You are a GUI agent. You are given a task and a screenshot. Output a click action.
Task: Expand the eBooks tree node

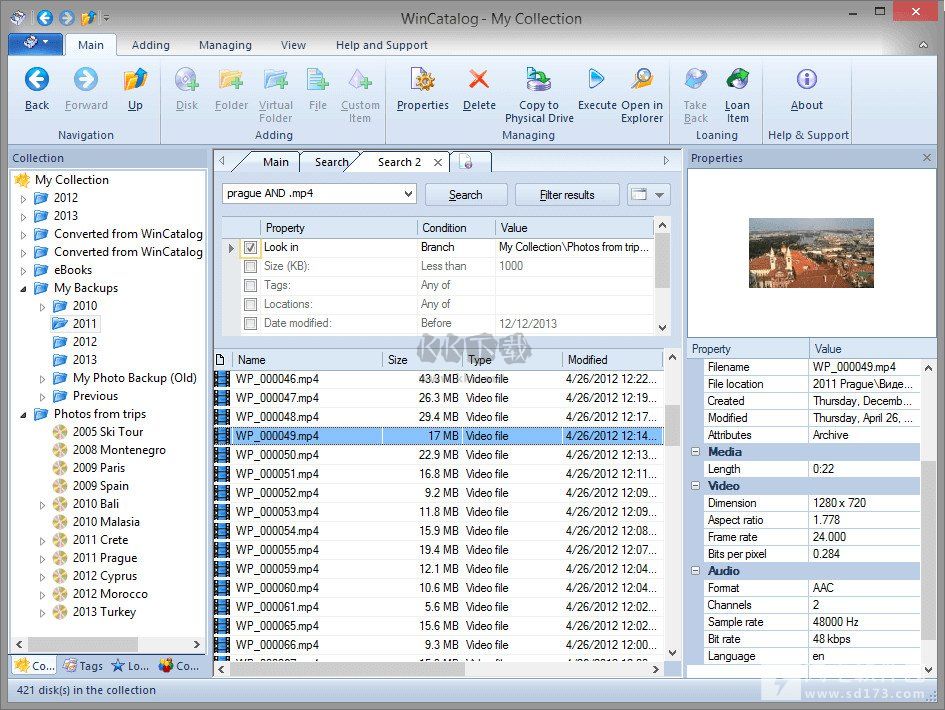pos(24,270)
